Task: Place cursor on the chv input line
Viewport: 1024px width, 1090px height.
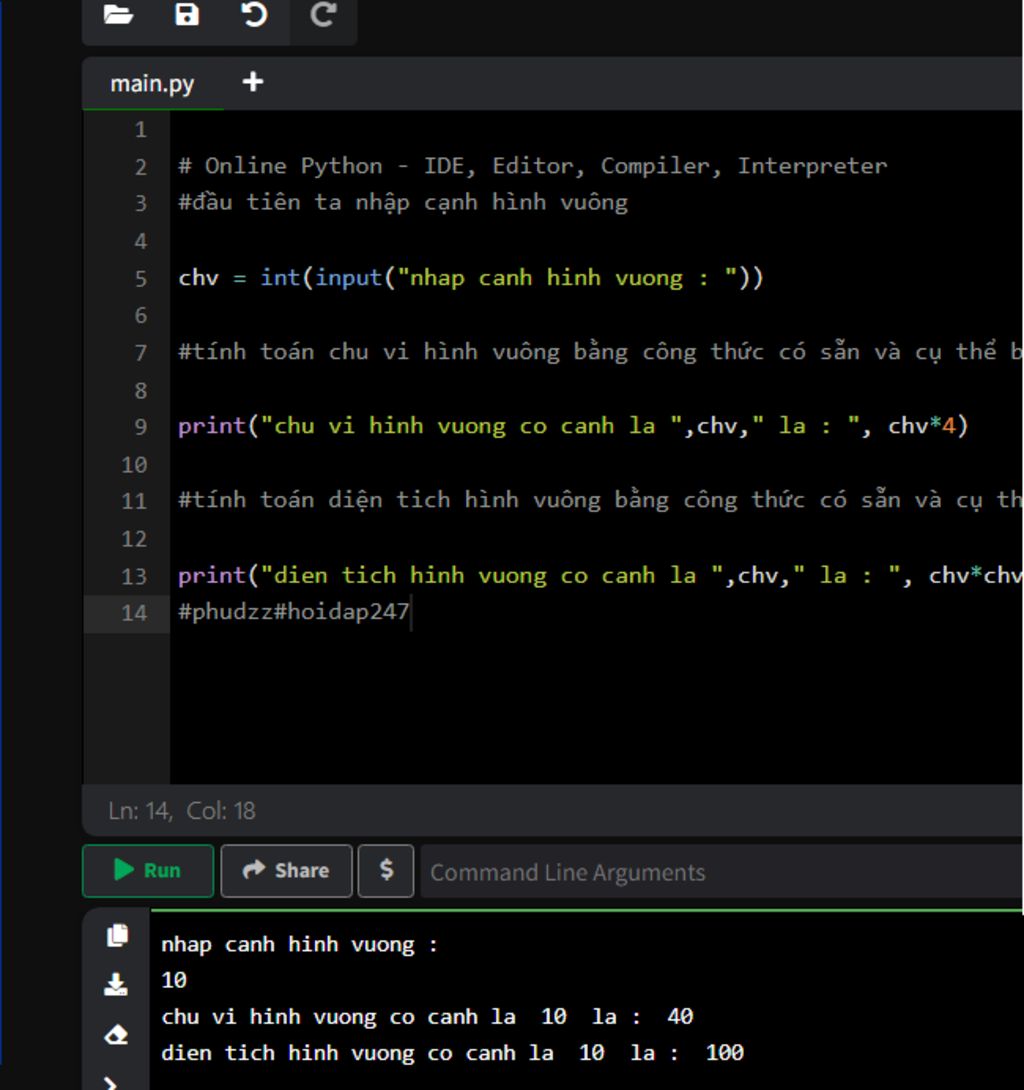Action: (470, 278)
